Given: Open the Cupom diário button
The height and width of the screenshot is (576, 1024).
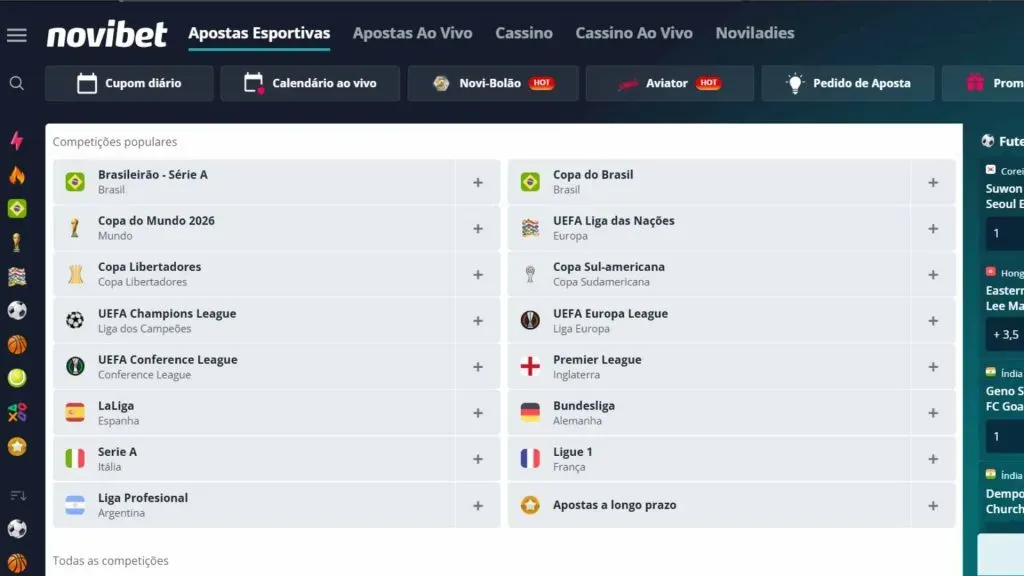Looking at the screenshot, I should (129, 84).
